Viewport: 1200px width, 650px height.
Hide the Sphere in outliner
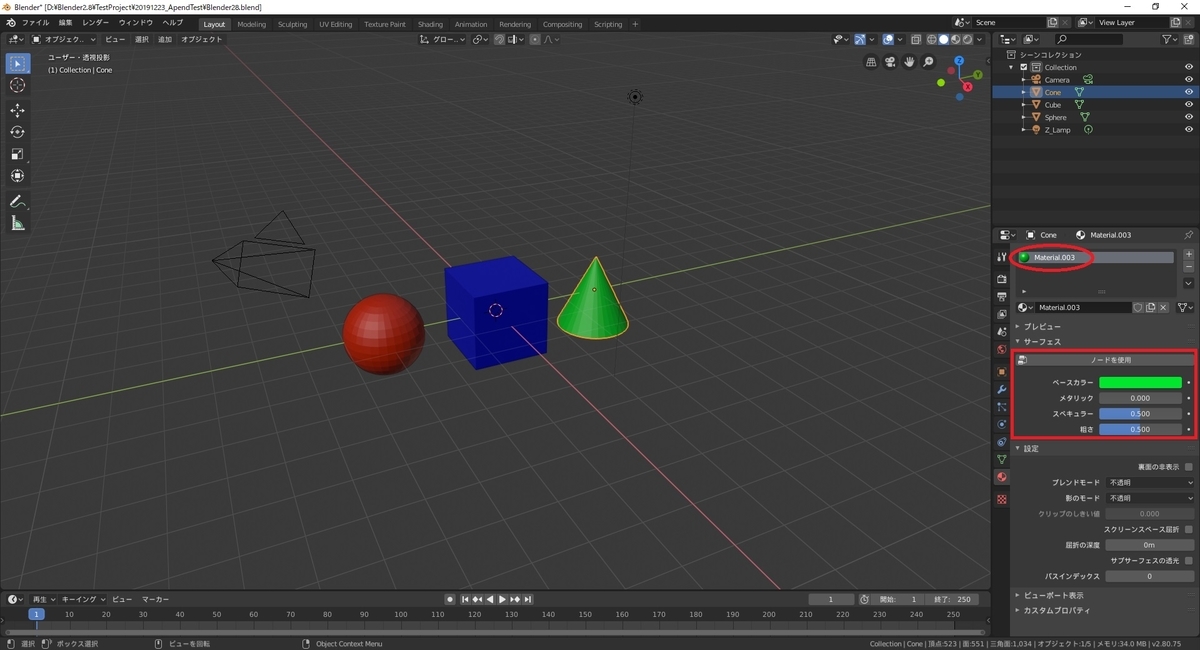[x=1189, y=117]
